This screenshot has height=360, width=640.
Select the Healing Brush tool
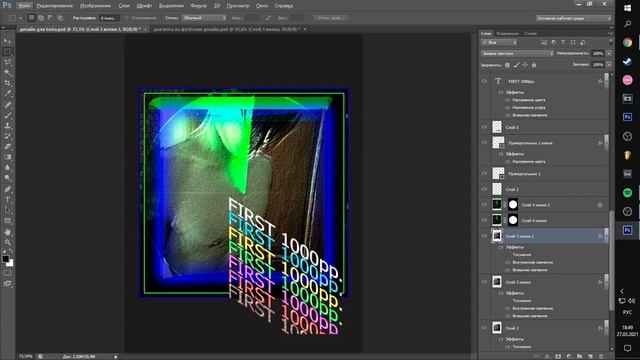click(x=7, y=104)
